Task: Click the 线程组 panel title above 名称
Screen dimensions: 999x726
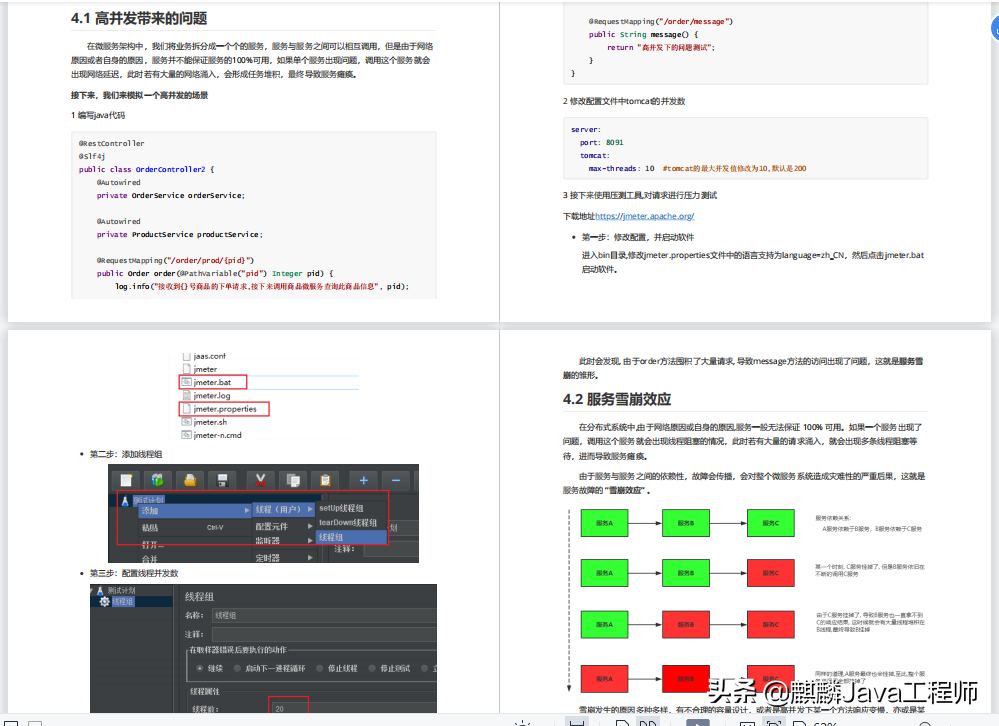Action: pos(199,597)
